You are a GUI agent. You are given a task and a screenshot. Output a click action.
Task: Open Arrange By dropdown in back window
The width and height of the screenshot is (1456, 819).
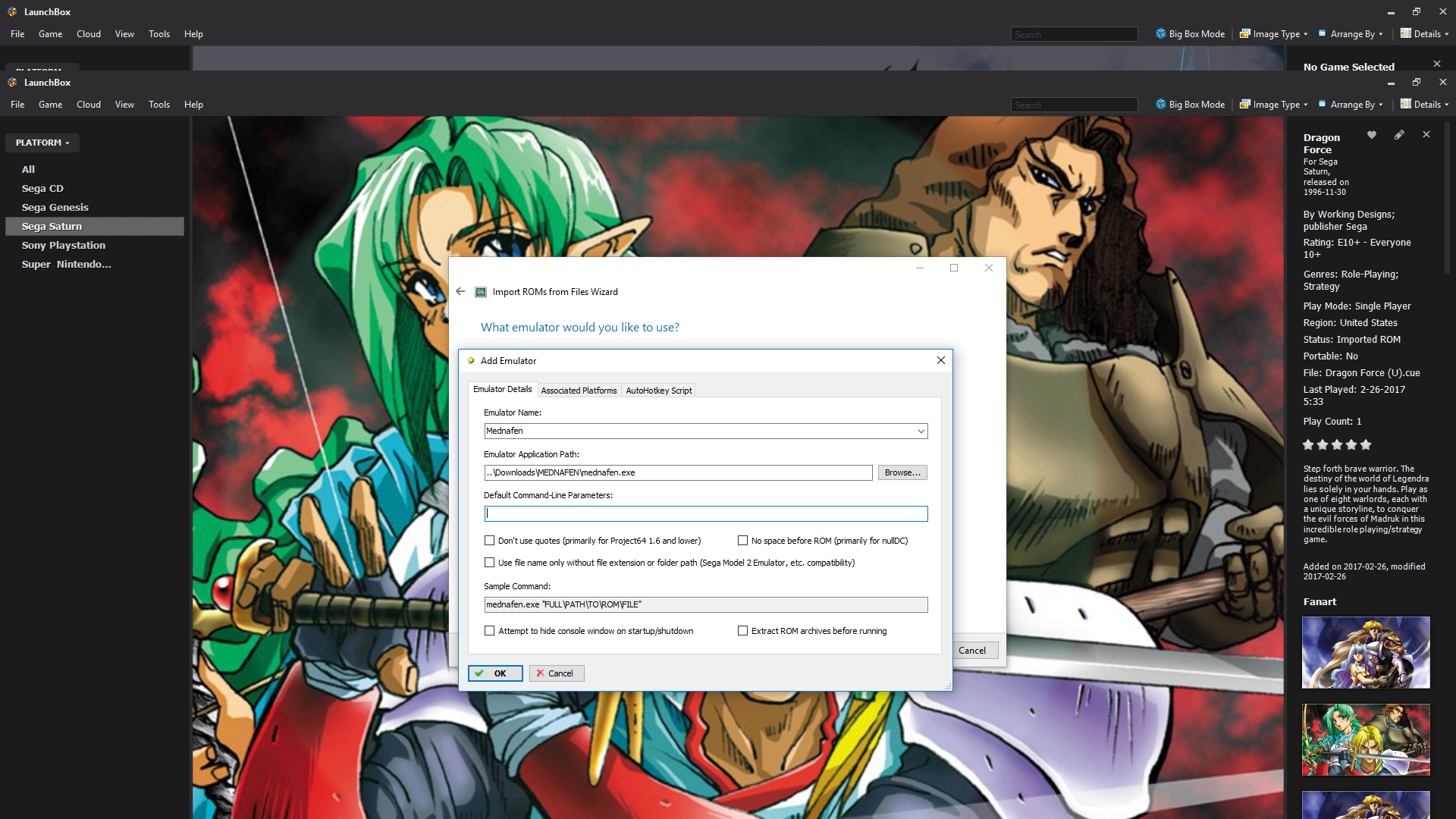(x=1351, y=34)
